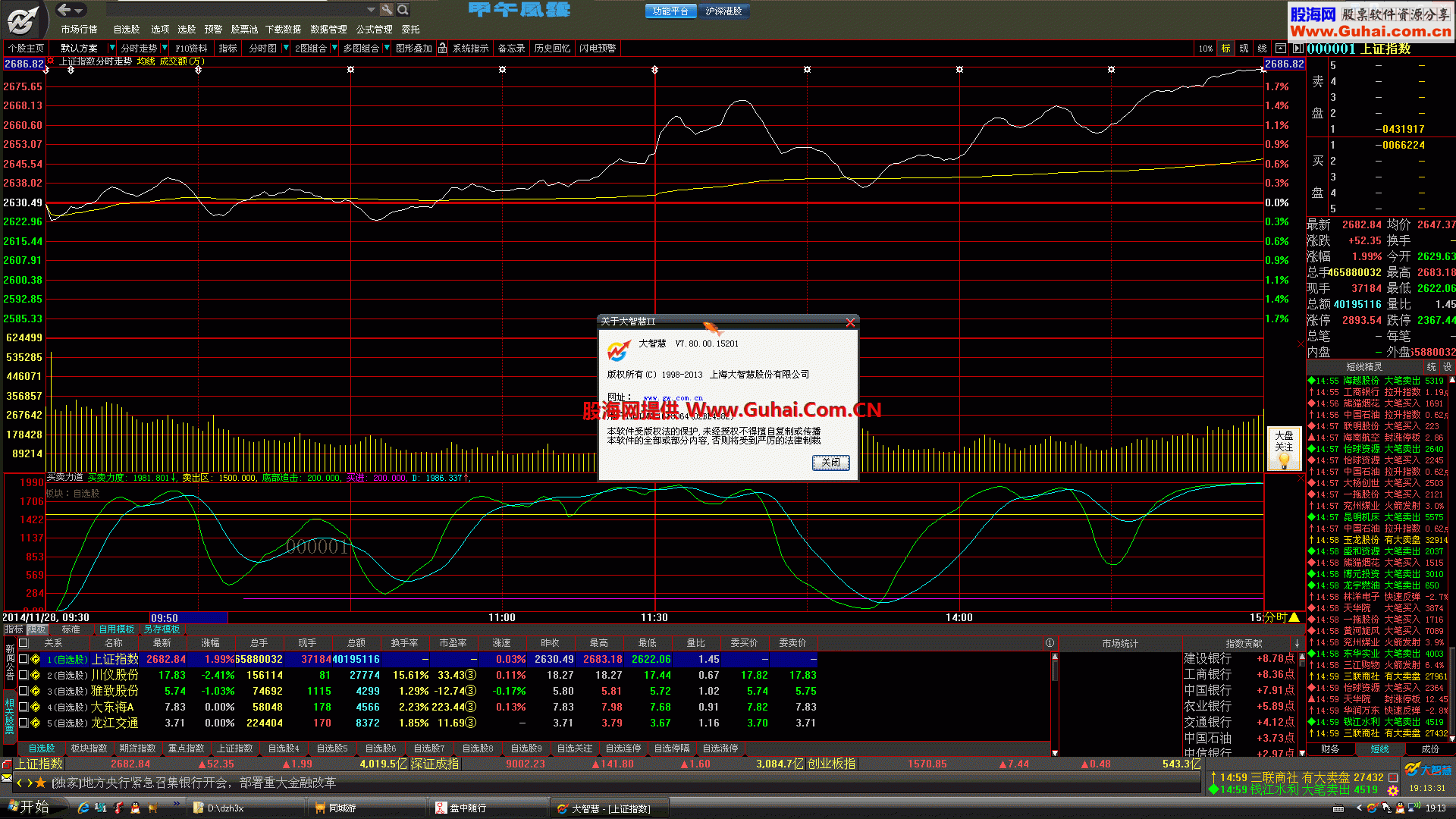Image resolution: width=1456 pixels, height=819 pixels.
Task: Open the 市场行情 menu
Action: coord(80,30)
